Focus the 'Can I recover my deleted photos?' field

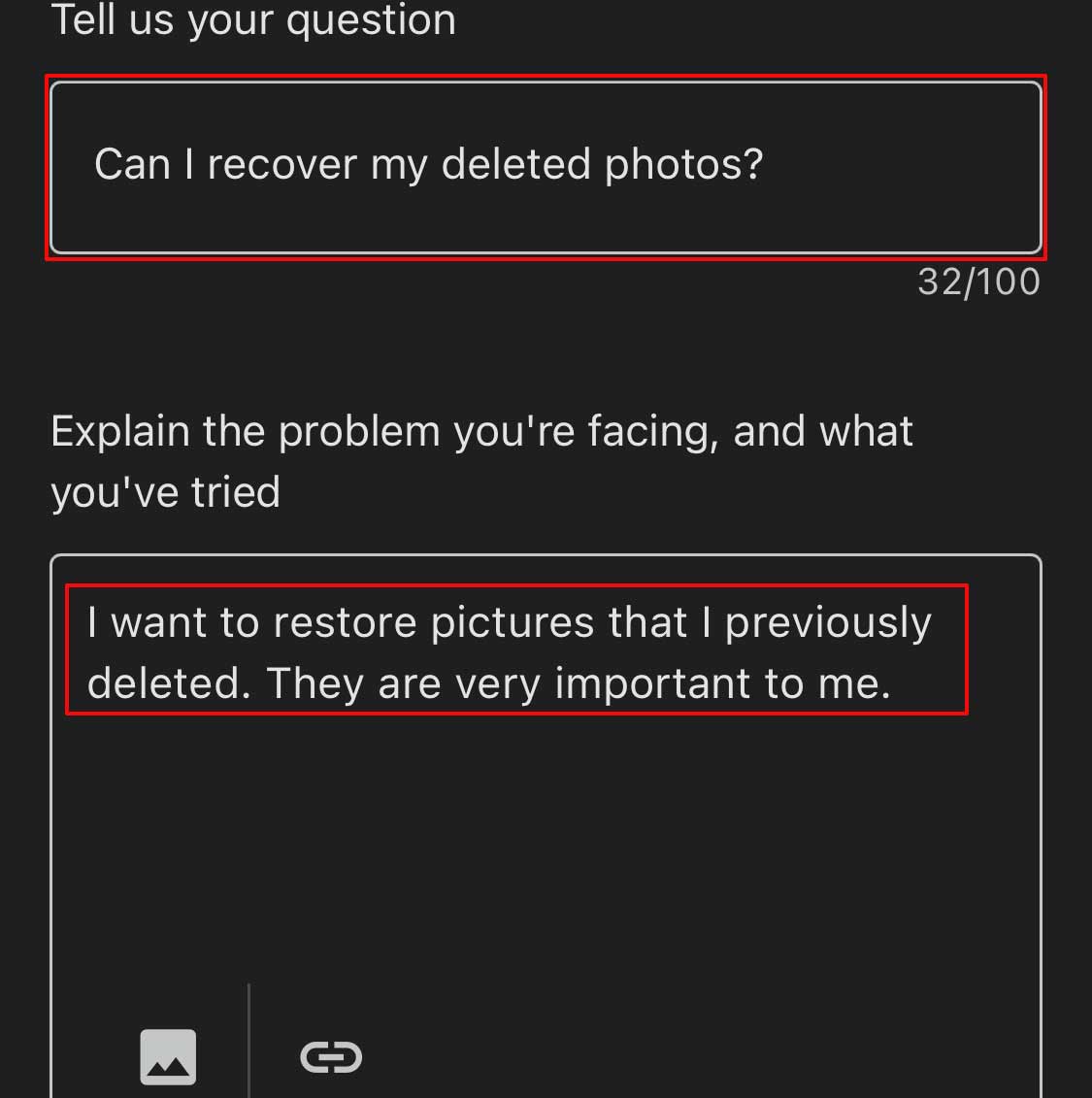[x=546, y=167]
